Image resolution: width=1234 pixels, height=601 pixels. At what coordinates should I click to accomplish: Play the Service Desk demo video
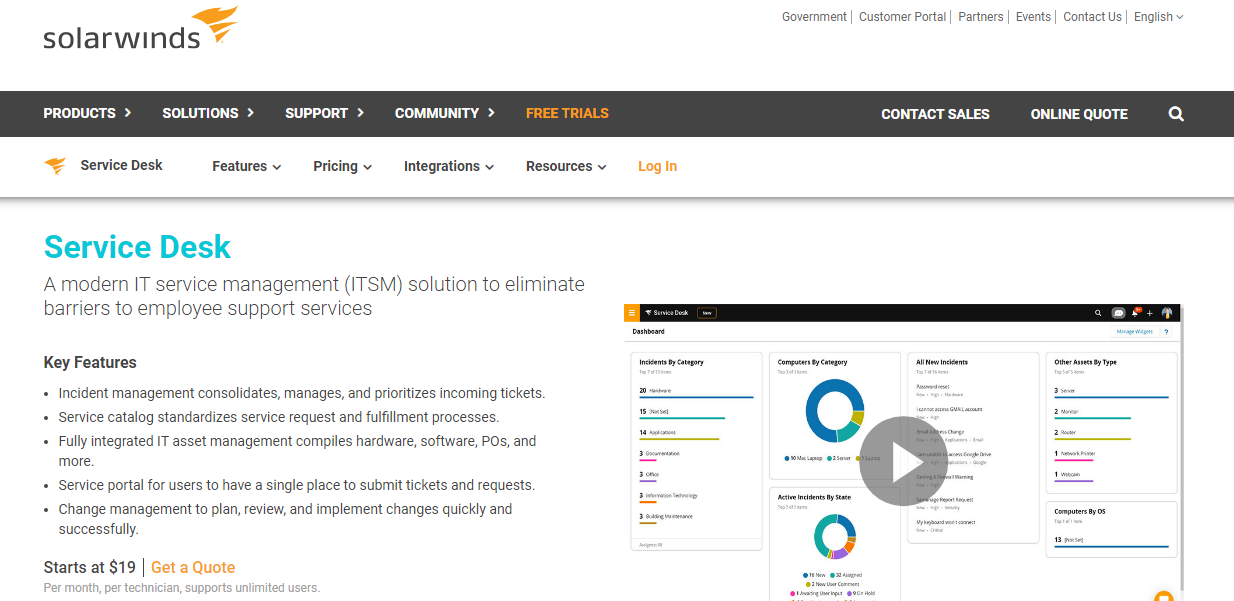(903, 461)
